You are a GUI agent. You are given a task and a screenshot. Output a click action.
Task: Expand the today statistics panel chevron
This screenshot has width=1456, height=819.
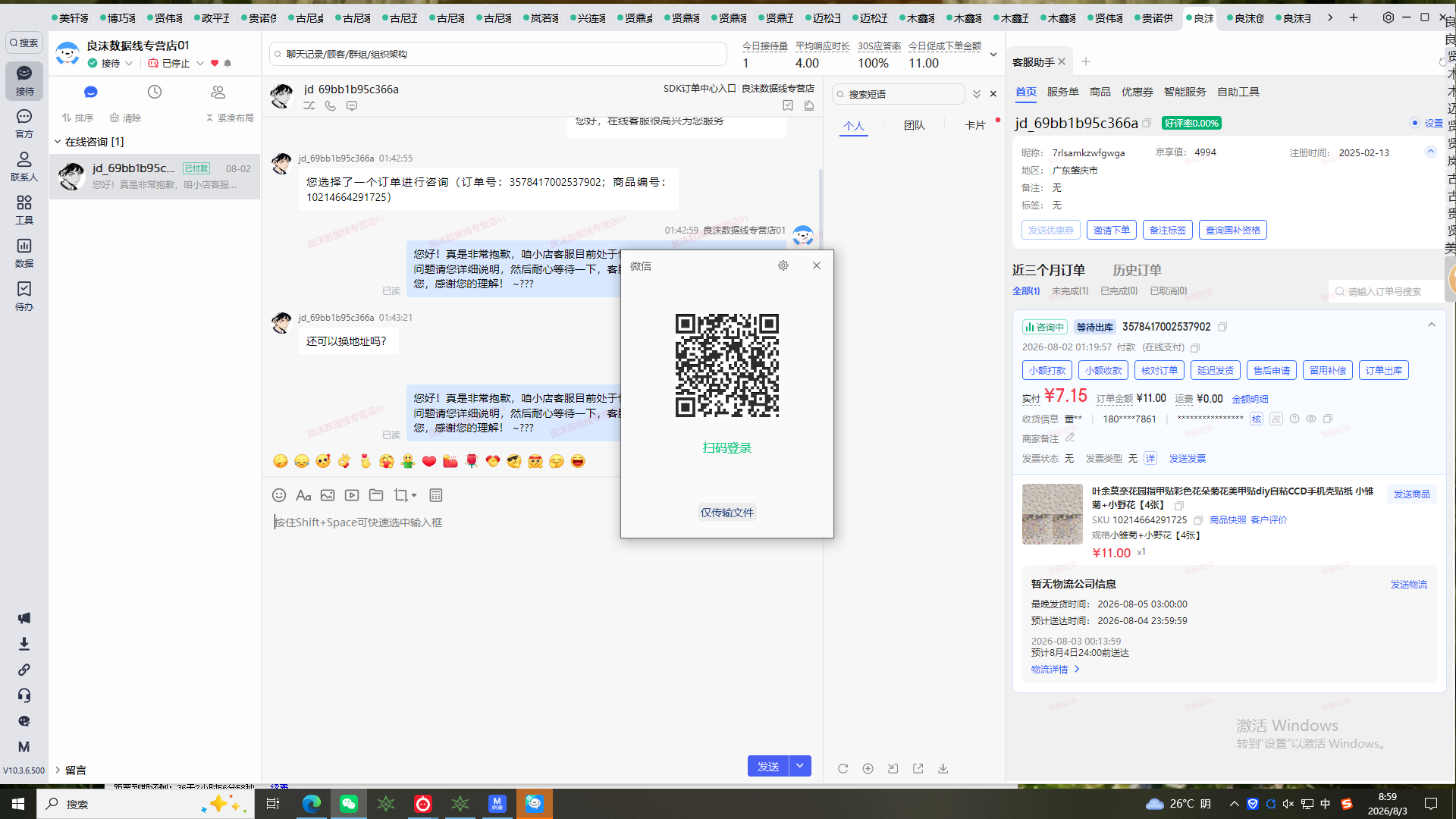[993, 55]
